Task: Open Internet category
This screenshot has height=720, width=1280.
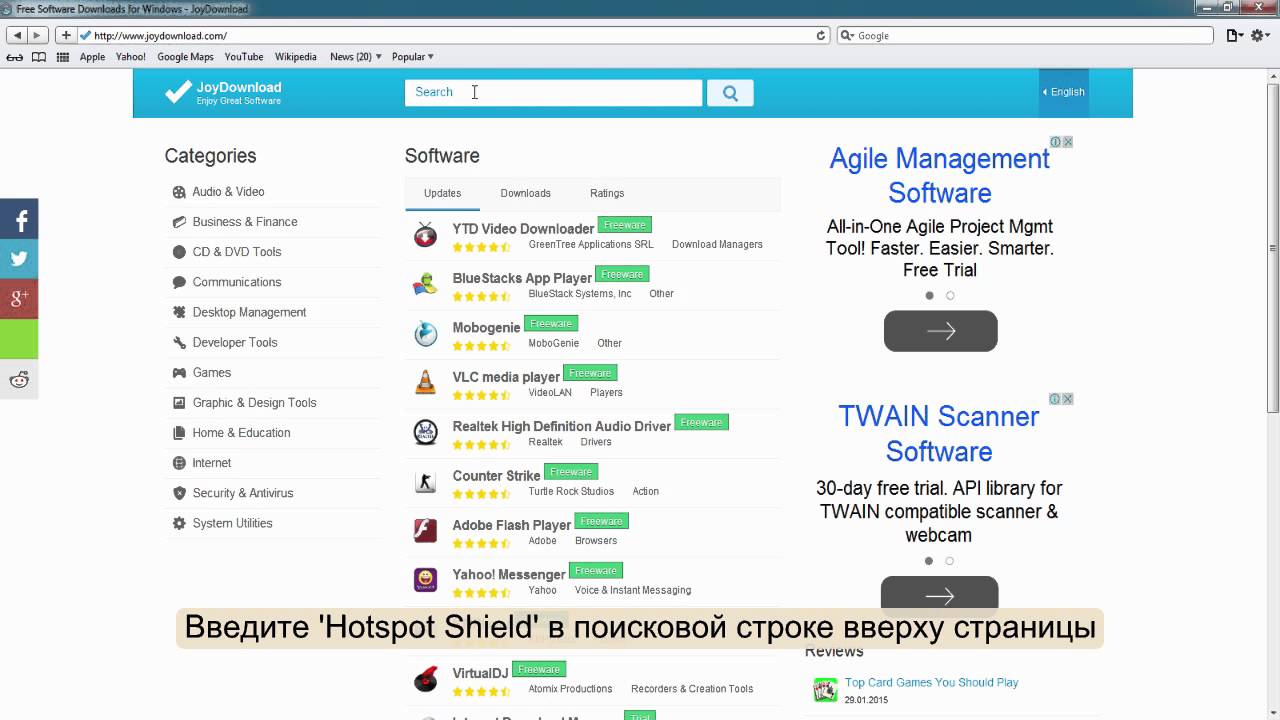Action: (x=211, y=463)
